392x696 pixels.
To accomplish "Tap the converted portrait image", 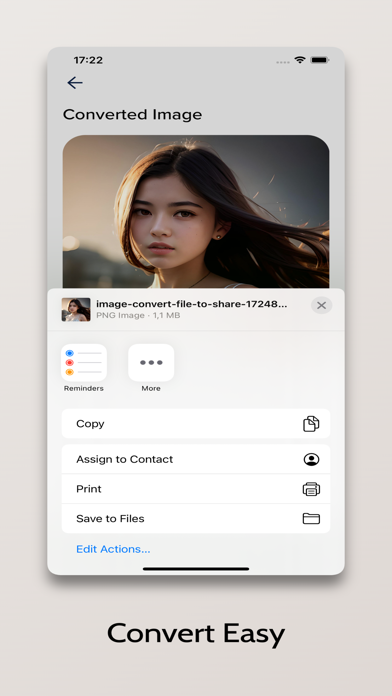I will pos(196,212).
